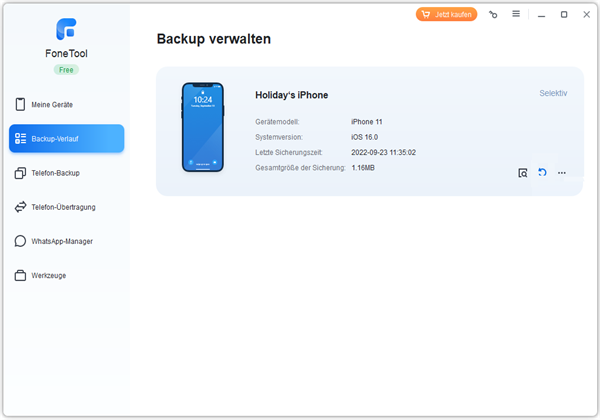Click the Jetzt kaufen button
600x420 pixels.
pos(446,15)
